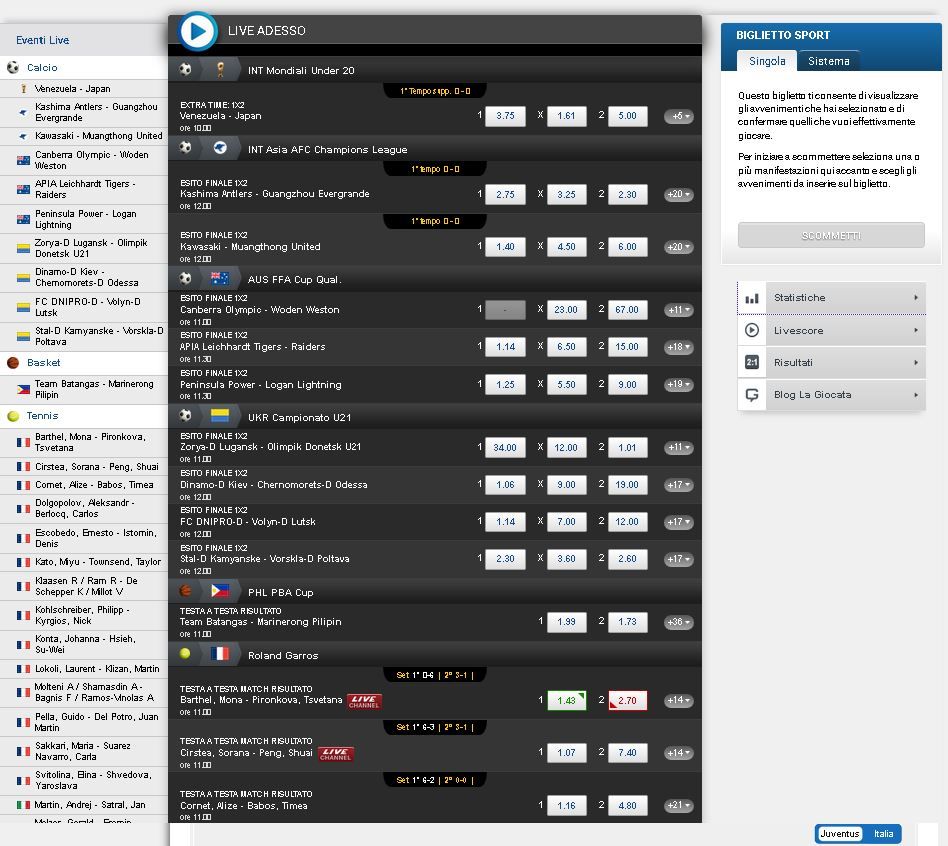This screenshot has width=948, height=846.
Task: Click the Basket basketball sidebar icon
Action: (x=13, y=363)
